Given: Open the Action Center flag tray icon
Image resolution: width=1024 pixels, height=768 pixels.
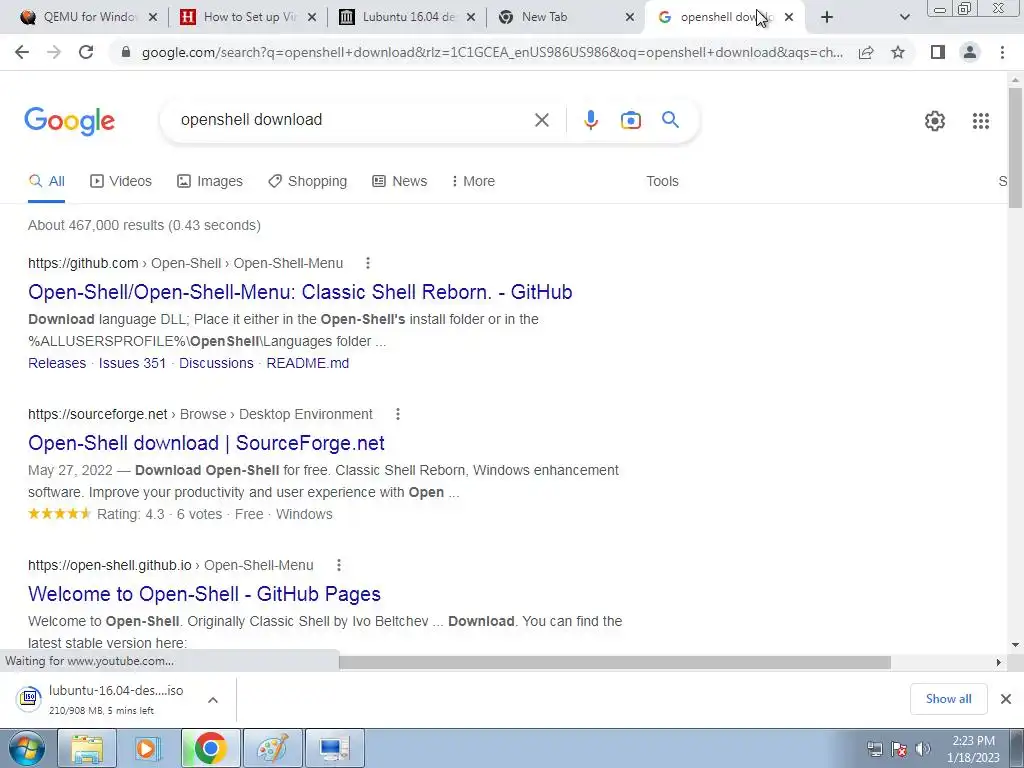Looking at the screenshot, I should pos(899,749).
